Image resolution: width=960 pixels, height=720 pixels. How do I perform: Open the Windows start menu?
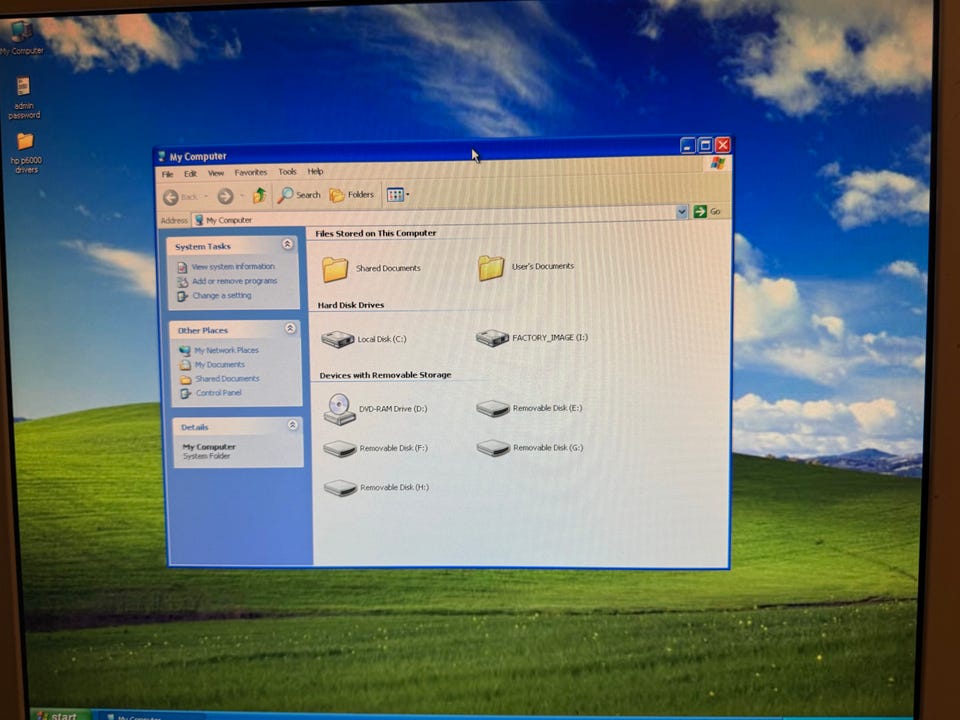[59, 715]
